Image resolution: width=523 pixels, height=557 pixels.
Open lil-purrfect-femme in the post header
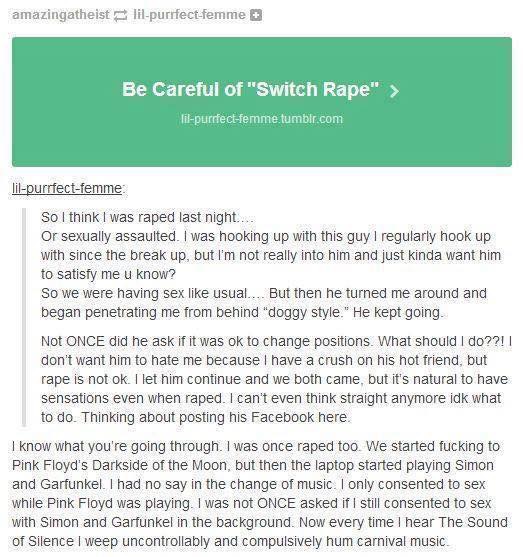point(189,15)
